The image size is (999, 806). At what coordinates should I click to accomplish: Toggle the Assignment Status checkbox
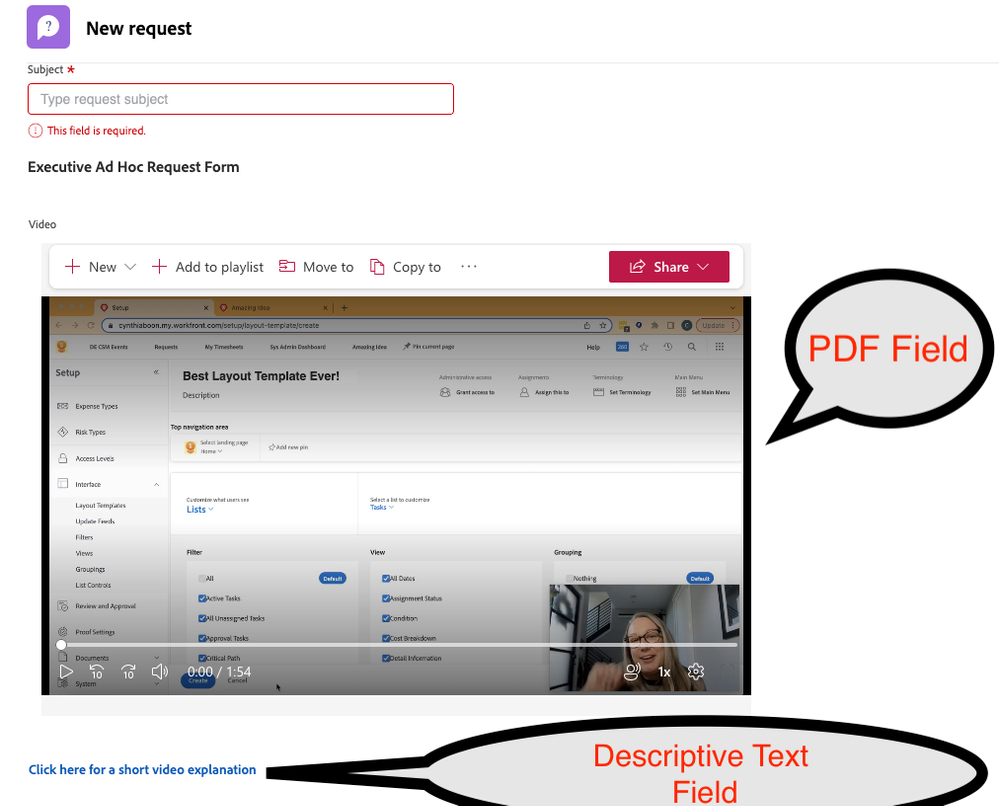pos(386,598)
